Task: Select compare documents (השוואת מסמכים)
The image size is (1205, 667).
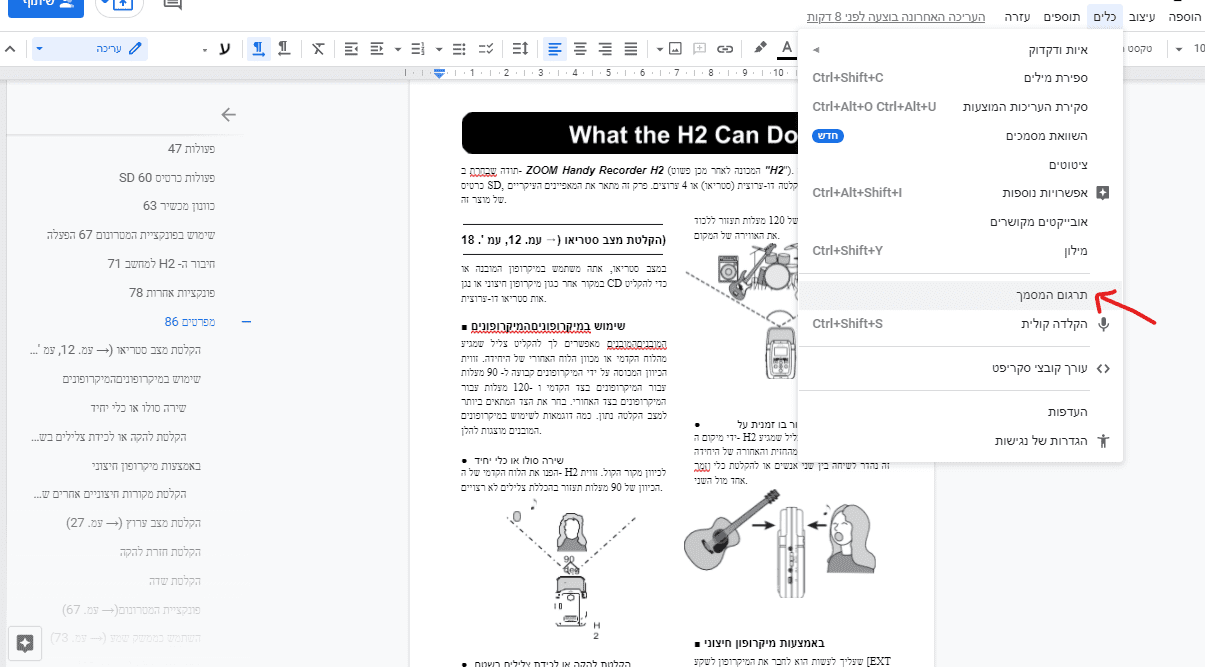Action: 960,135
